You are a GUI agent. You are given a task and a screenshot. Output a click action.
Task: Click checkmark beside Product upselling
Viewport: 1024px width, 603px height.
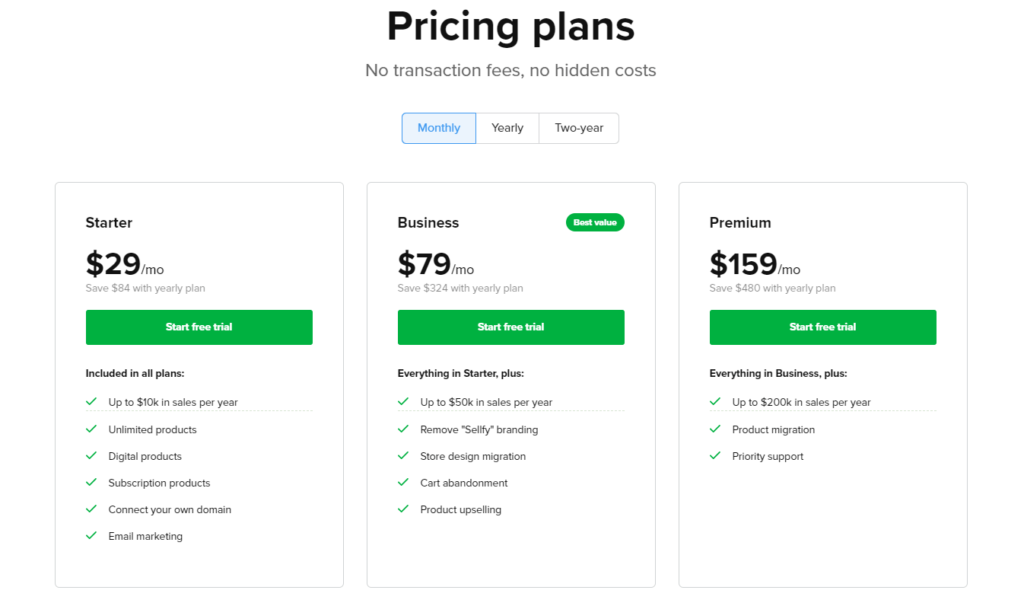pos(403,509)
